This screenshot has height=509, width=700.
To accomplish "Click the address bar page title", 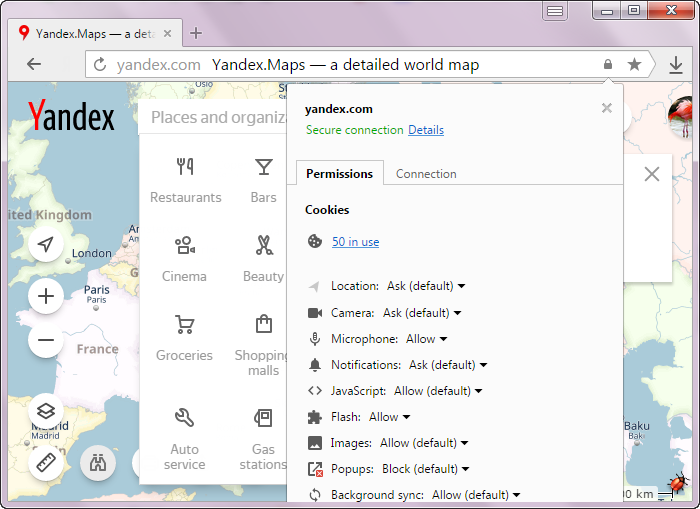I will (345, 65).
